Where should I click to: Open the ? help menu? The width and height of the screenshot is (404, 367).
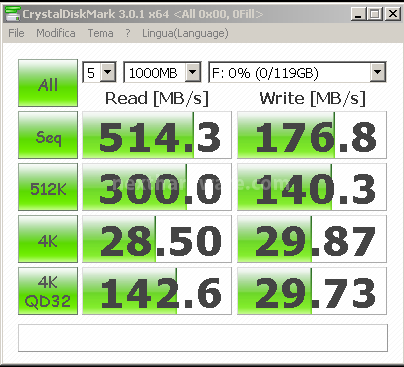pos(128,33)
